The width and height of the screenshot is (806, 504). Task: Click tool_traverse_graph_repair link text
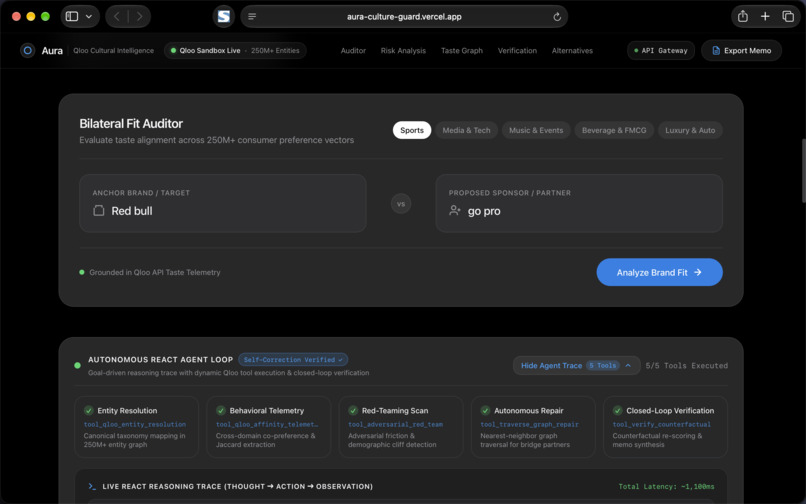(529, 424)
